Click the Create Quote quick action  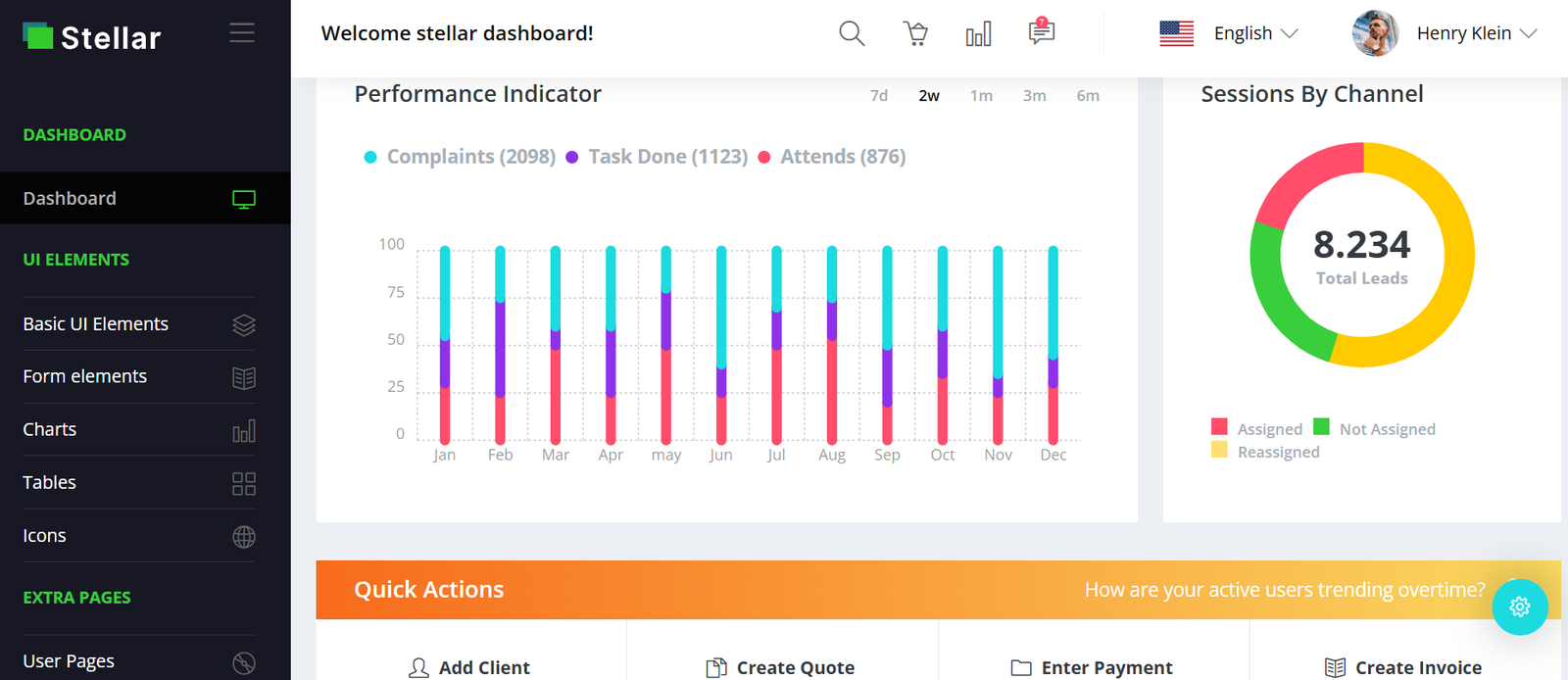coord(780,667)
